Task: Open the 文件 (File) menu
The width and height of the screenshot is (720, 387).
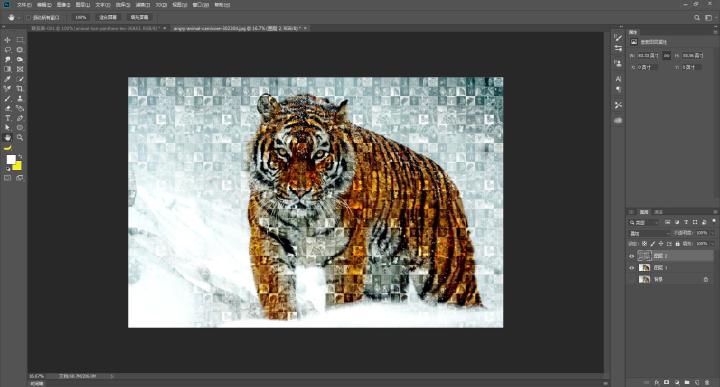Action: 24,5
